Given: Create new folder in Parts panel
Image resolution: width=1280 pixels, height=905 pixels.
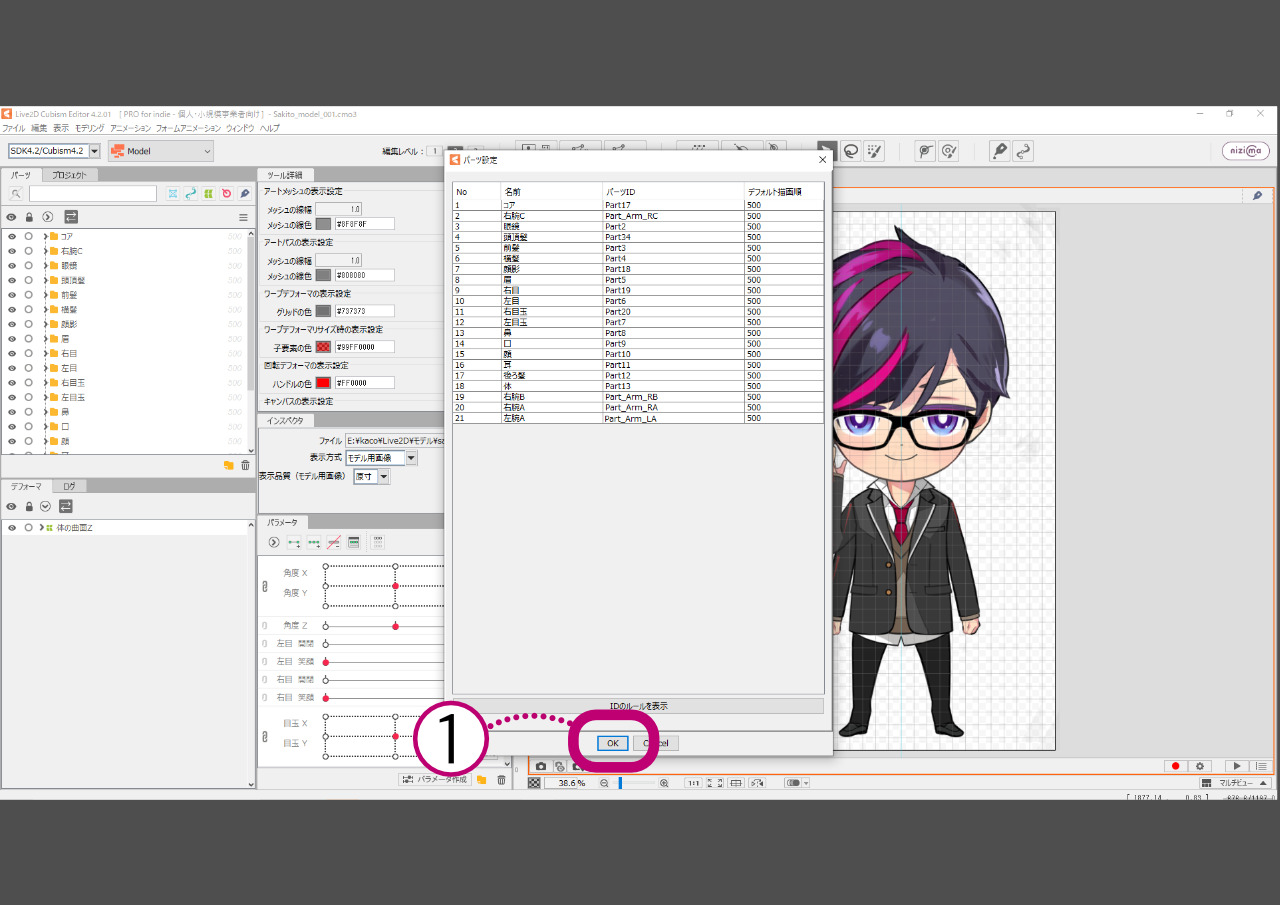Looking at the screenshot, I should point(228,465).
